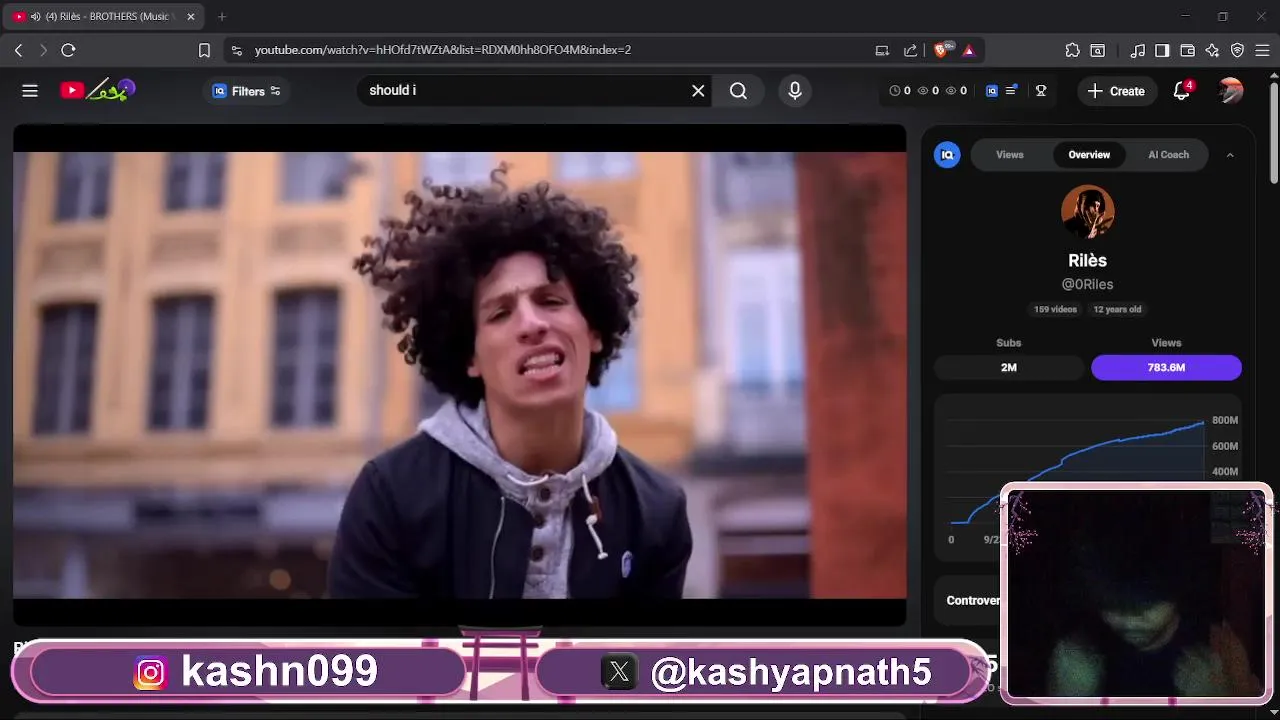Click the '12 years old' label
1280x720 pixels.
point(1117,310)
